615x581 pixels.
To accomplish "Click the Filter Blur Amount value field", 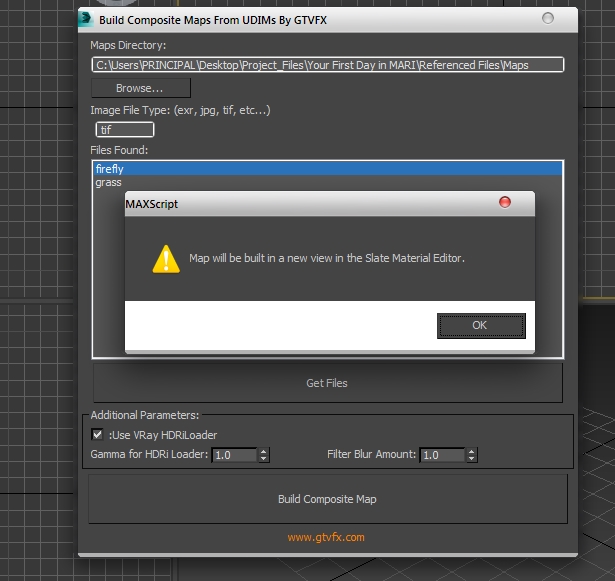I will (442, 455).
